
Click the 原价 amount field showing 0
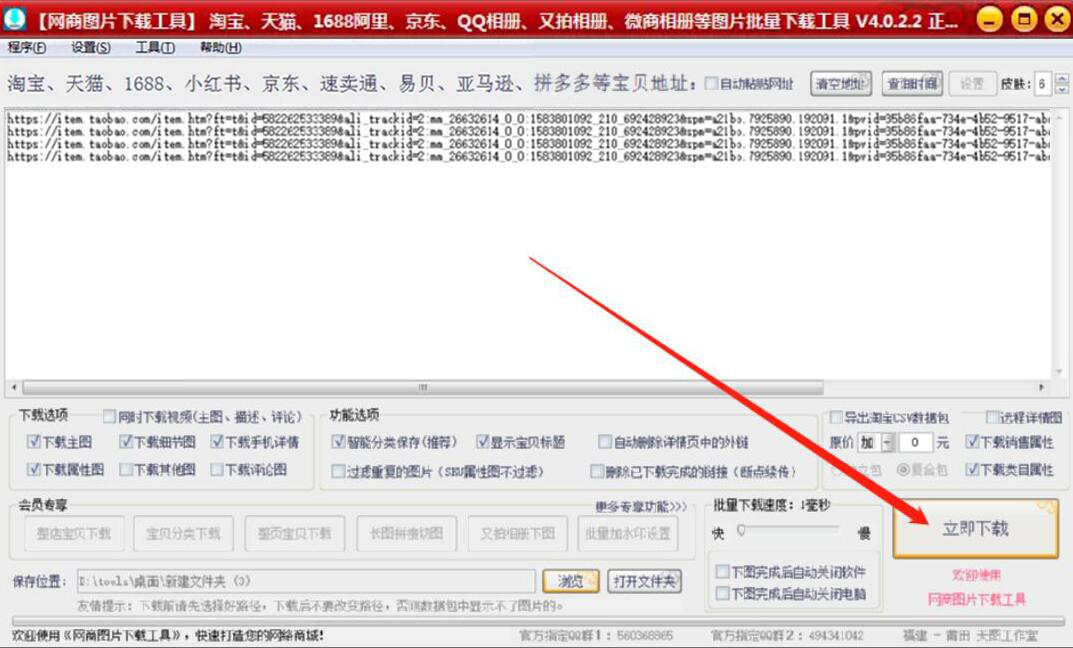coord(916,443)
